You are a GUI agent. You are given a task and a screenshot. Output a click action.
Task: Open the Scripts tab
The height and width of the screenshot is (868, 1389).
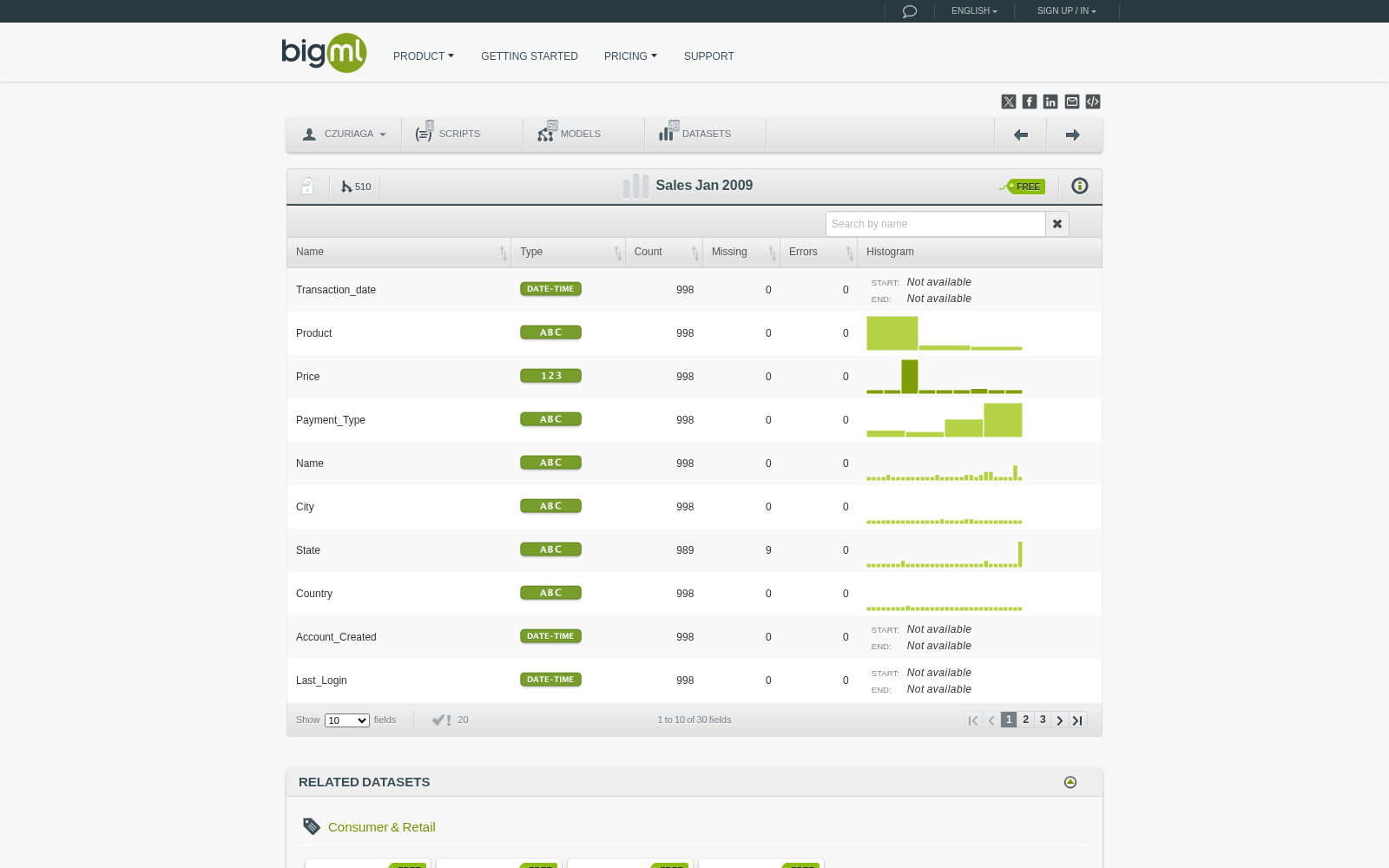(463, 135)
